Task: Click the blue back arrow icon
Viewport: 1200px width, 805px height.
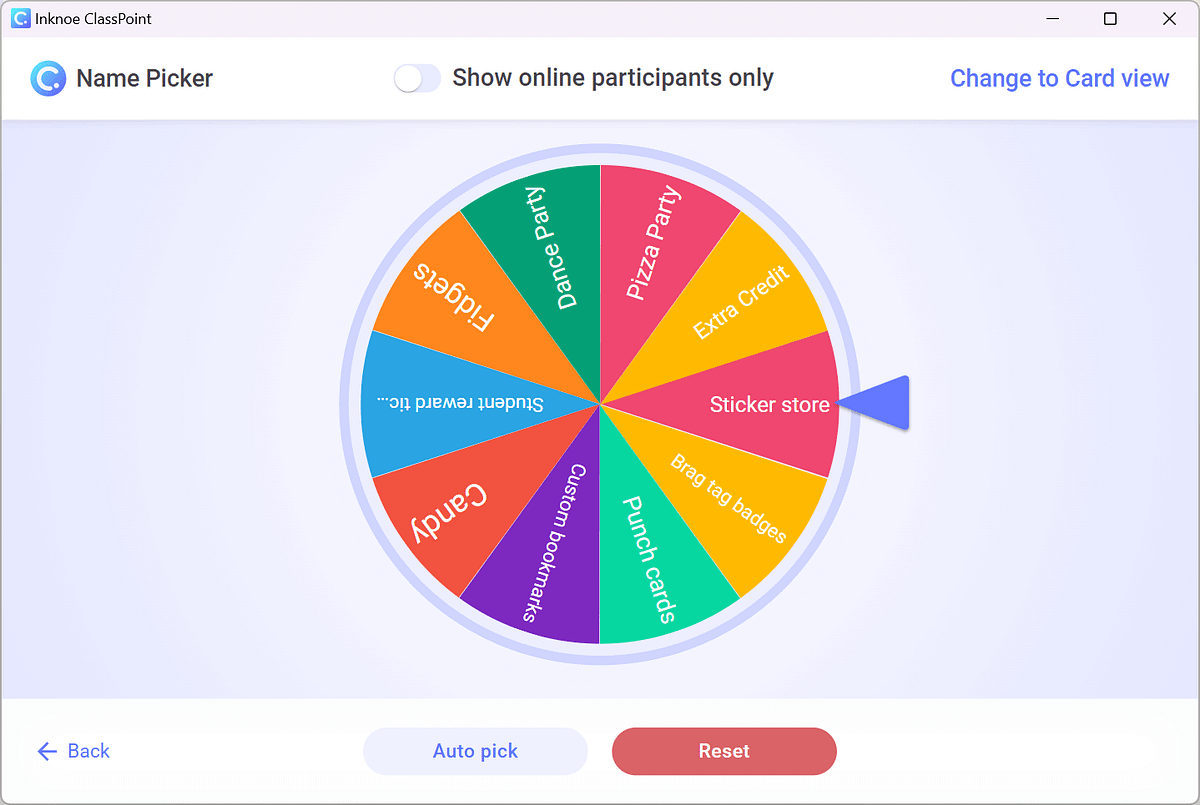Action: coord(46,751)
